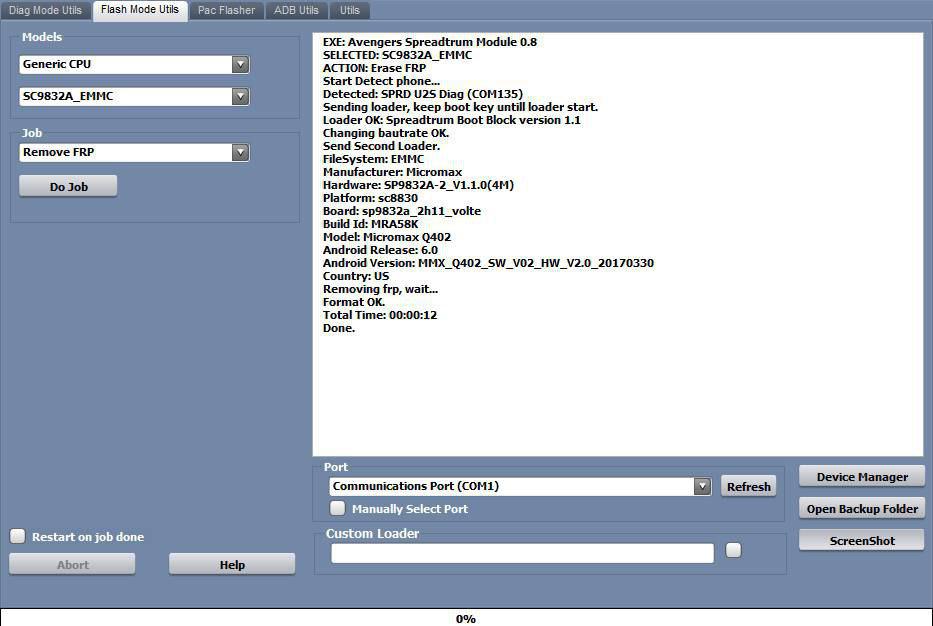Open the Remove FRP job dropdown
Viewport: 933px width, 626px height.
coord(134,152)
